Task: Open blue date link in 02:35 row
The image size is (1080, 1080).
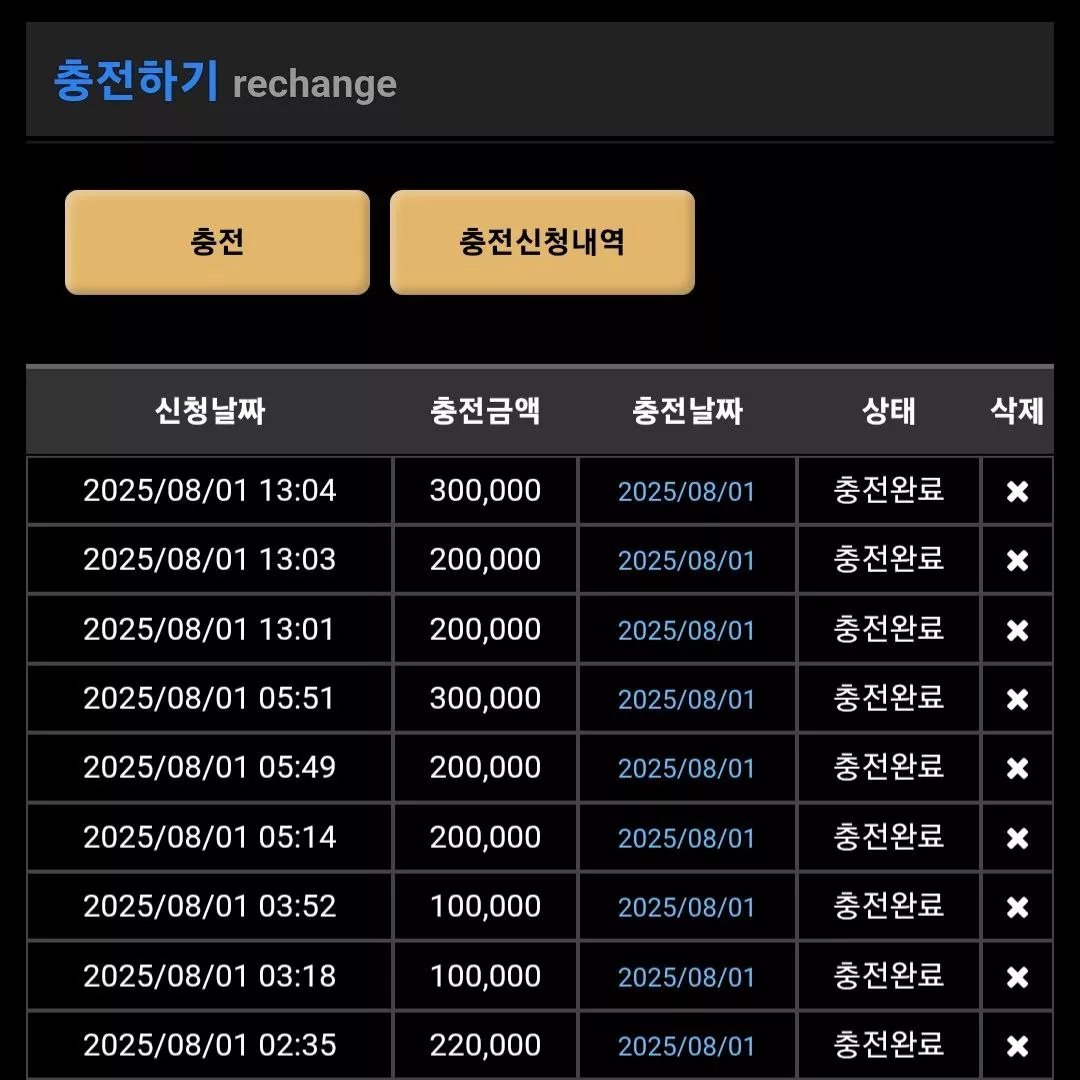Action: point(686,1046)
